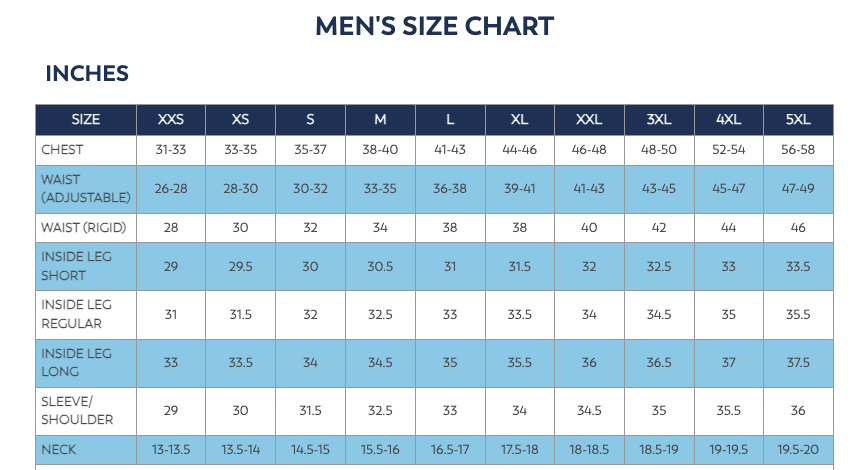Click the 38-40 chest measurement cell
The width and height of the screenshot is (857, 470).
[x=380, y=150]
